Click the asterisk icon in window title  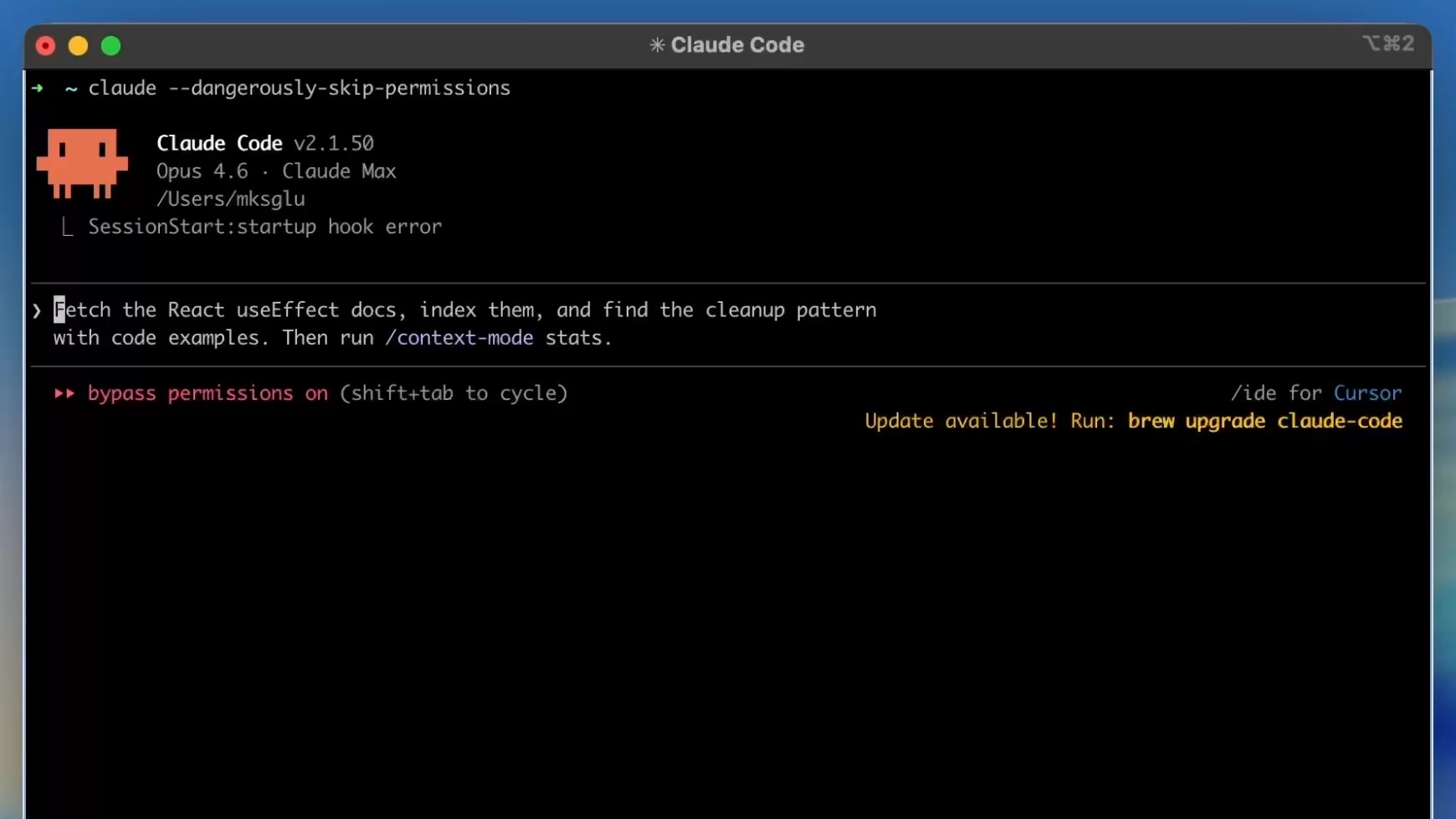tap(657, 45)
